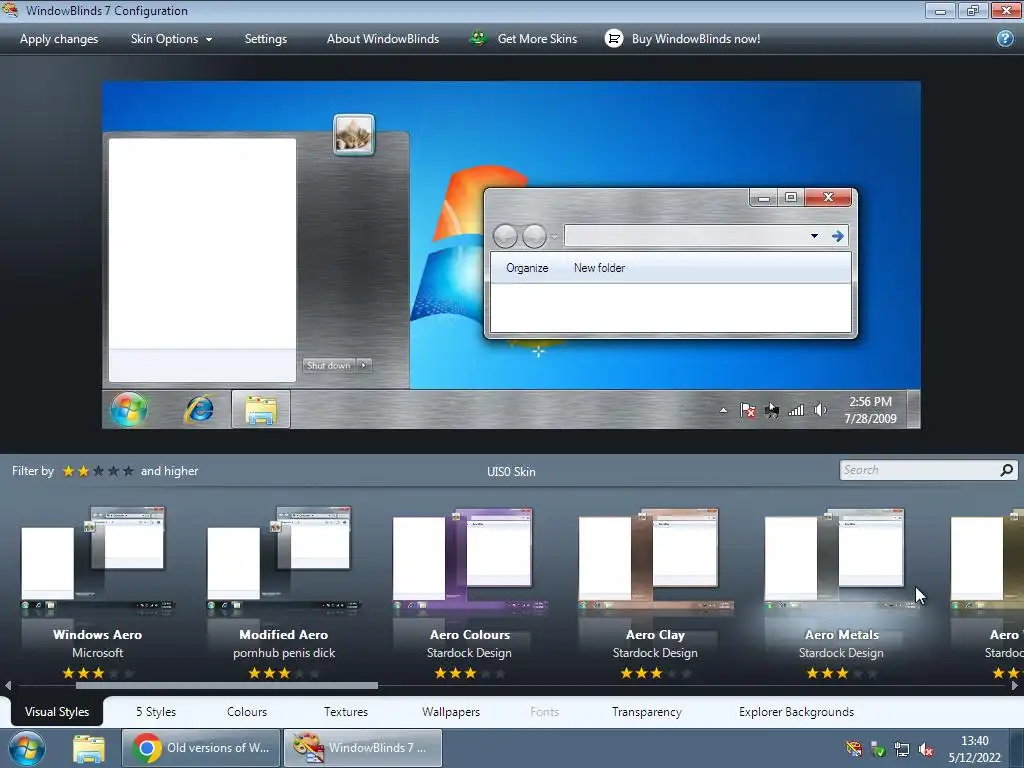This screenshot has width=1024, height=768.
Task: Click the Buy WindowBlinds now! link text
Action: [x=696, y=39]
